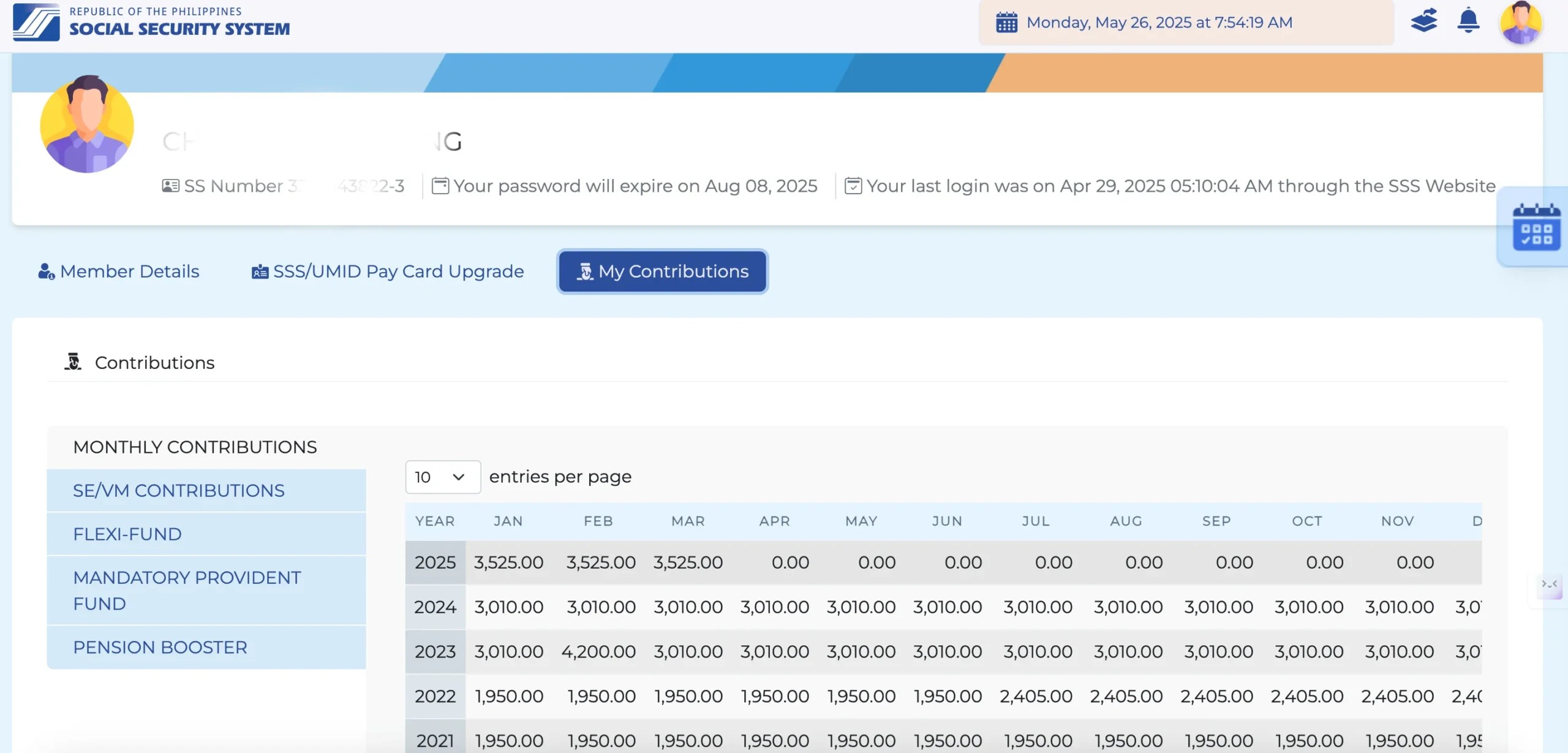Viewport: 1568px width, 753px height.
Task: Select the Pension Booster menu item
Action: 160,648
